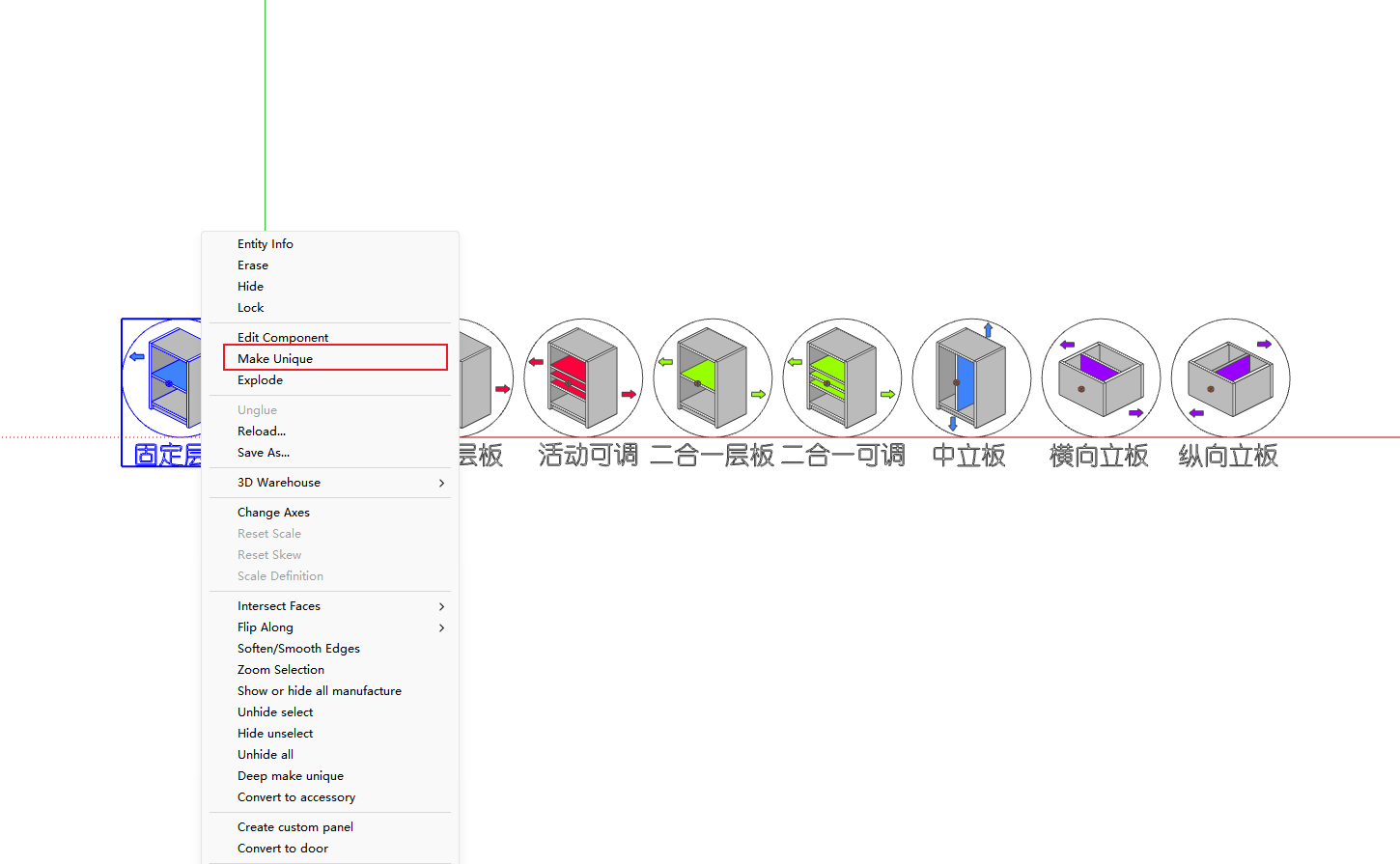Select the 二合一层板 green shelf icon

coord(713,377)
